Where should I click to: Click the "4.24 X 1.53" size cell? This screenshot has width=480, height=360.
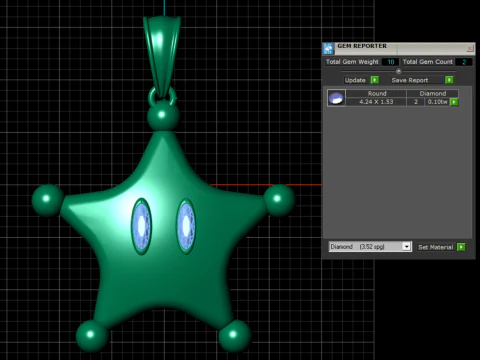[376, 102]
